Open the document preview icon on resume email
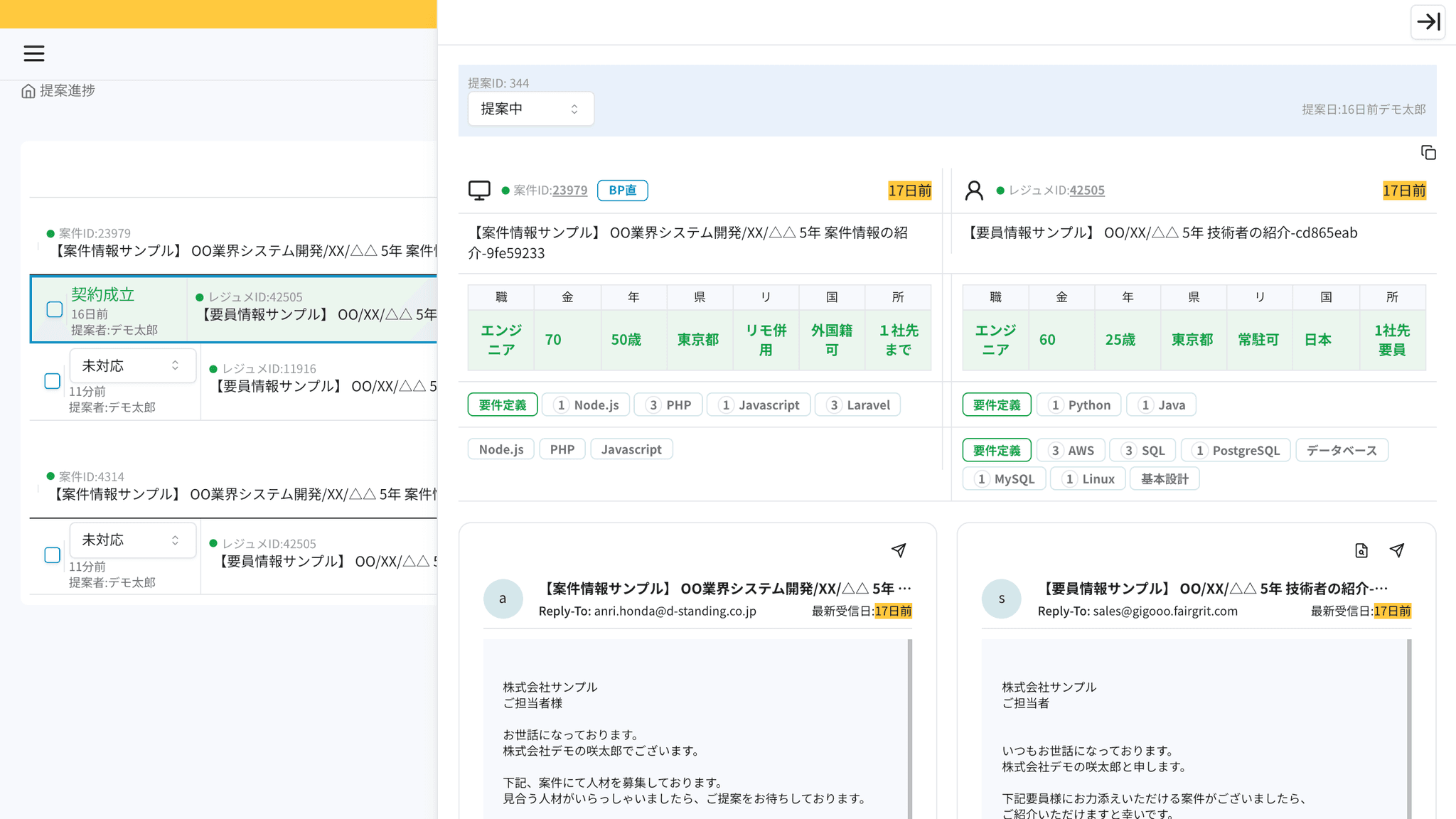The image size is (1456, 819). click(x=1361, y=550)
